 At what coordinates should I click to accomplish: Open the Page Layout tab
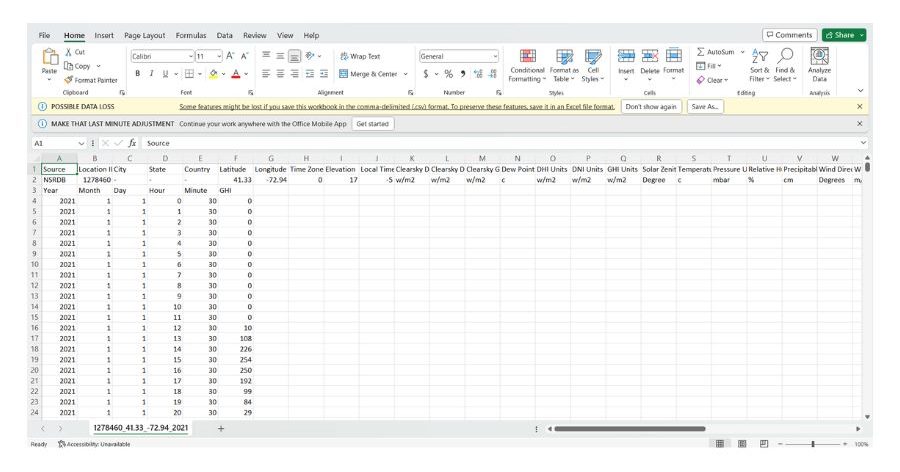145,35
